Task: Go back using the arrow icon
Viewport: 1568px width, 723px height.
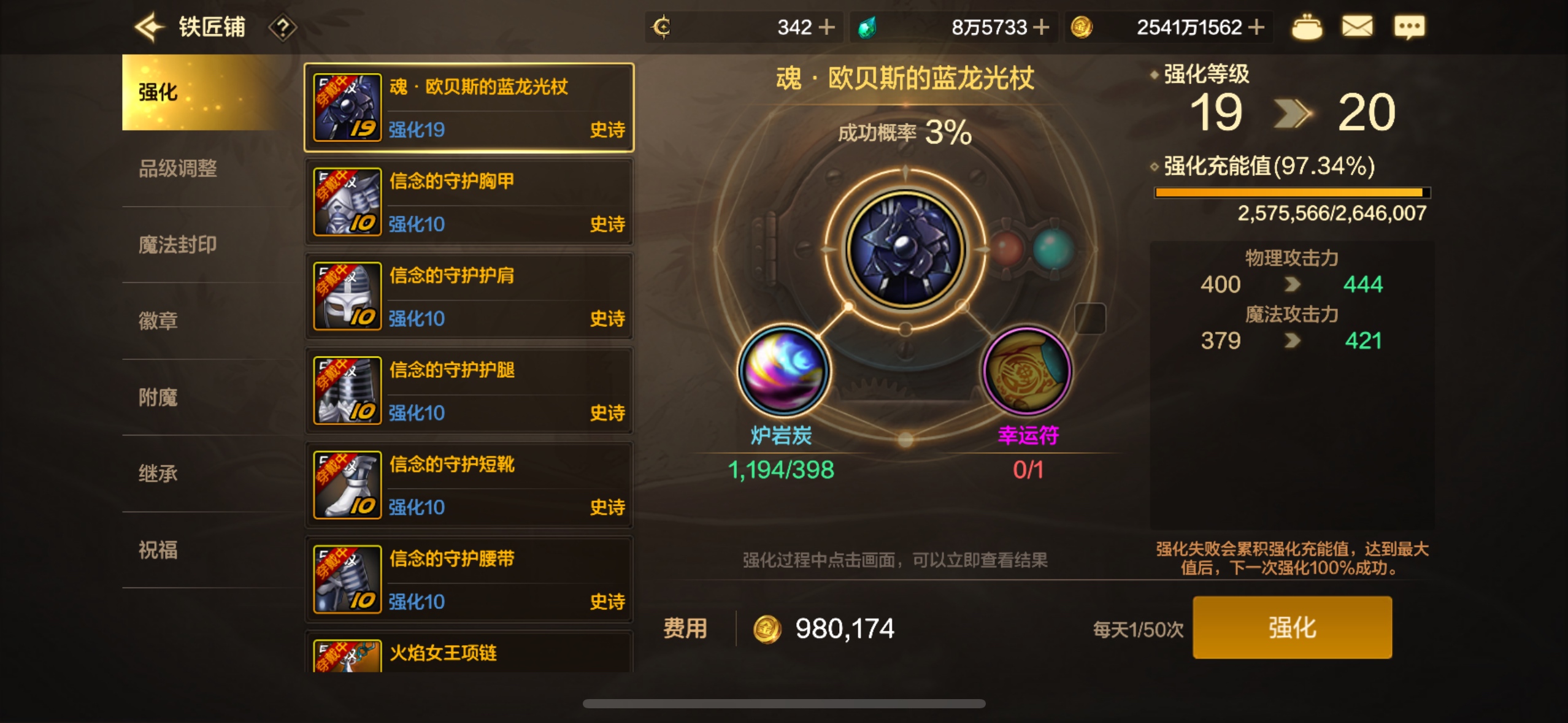Action: [x=149, y=28]
